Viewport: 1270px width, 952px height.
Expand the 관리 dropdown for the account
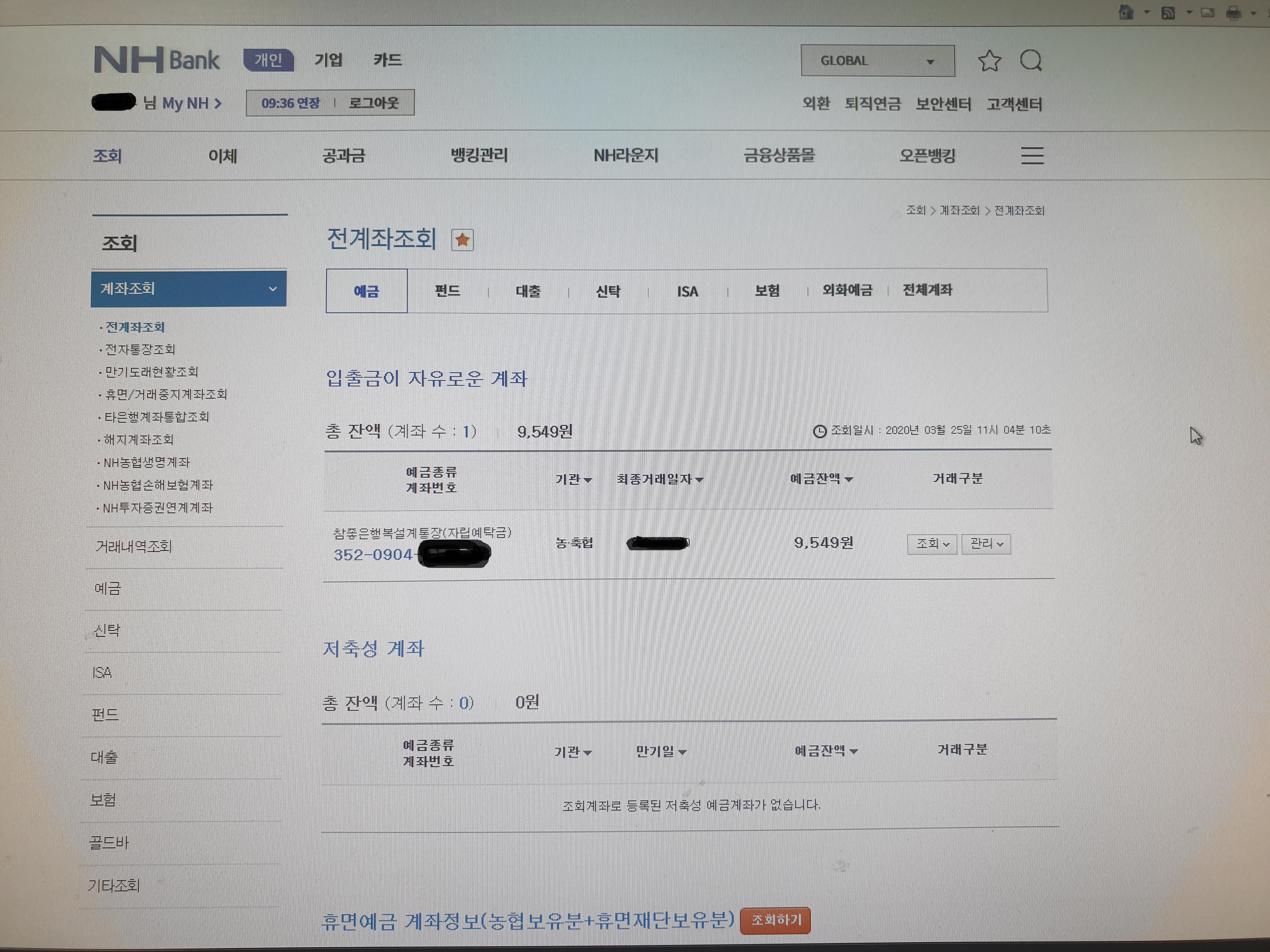pos(986,543)
